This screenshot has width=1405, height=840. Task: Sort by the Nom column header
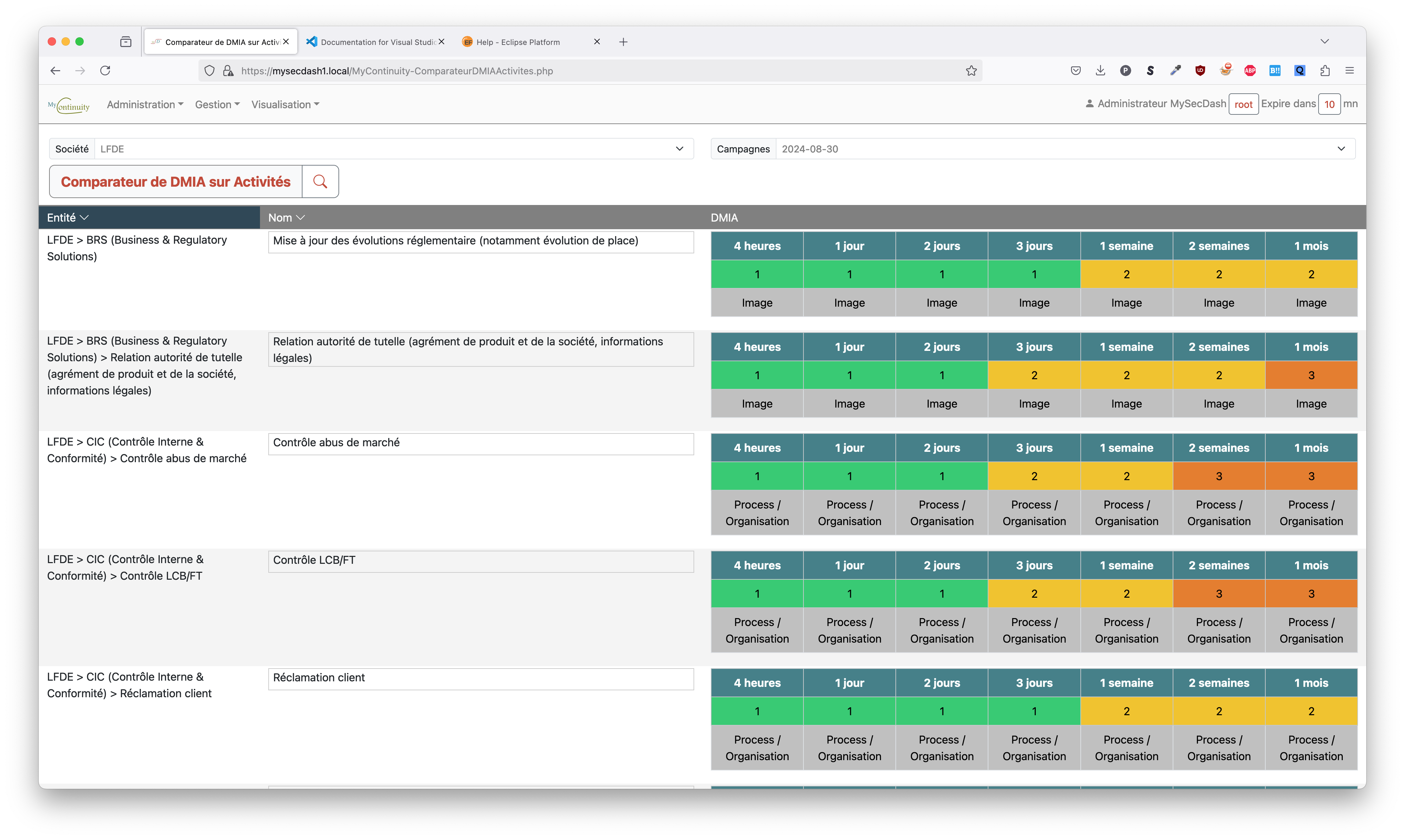pyautogui.click(x=287, y=218)
